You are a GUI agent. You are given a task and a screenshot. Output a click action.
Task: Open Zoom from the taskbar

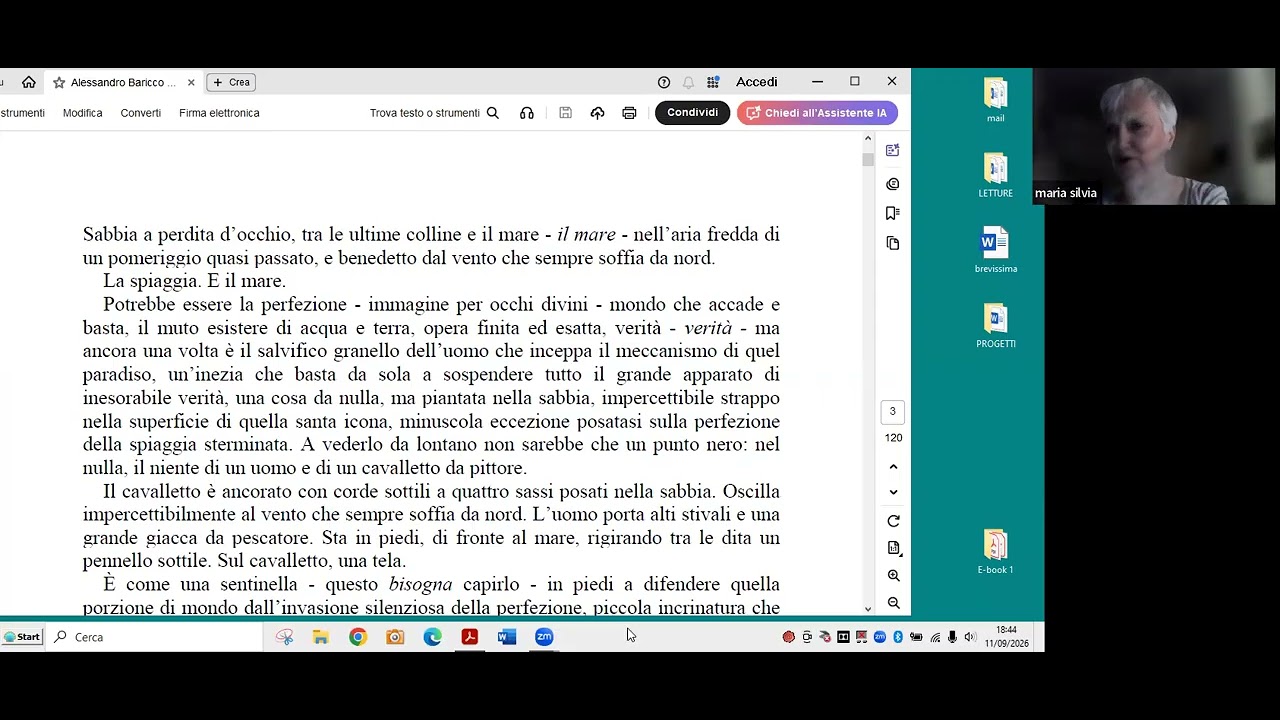click(544, 637)
